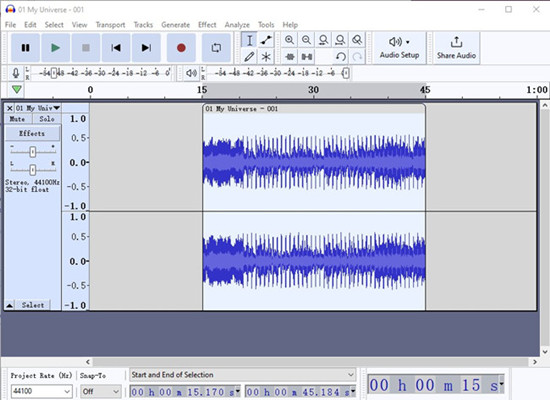Fit the whole project to window width

[x=340, y=40]
